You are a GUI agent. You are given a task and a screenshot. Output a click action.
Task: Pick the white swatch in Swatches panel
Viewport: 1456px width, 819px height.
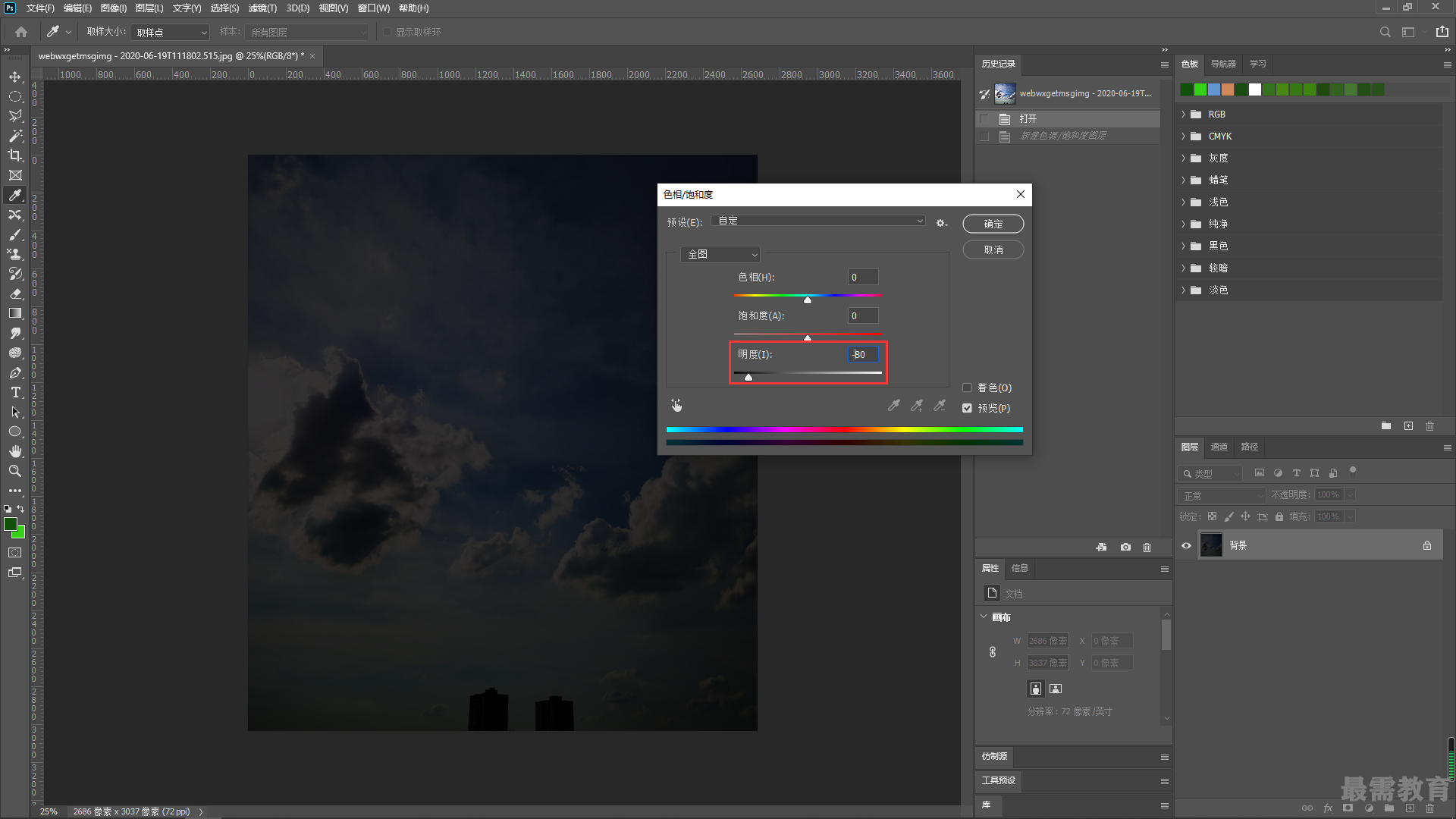1255,89
